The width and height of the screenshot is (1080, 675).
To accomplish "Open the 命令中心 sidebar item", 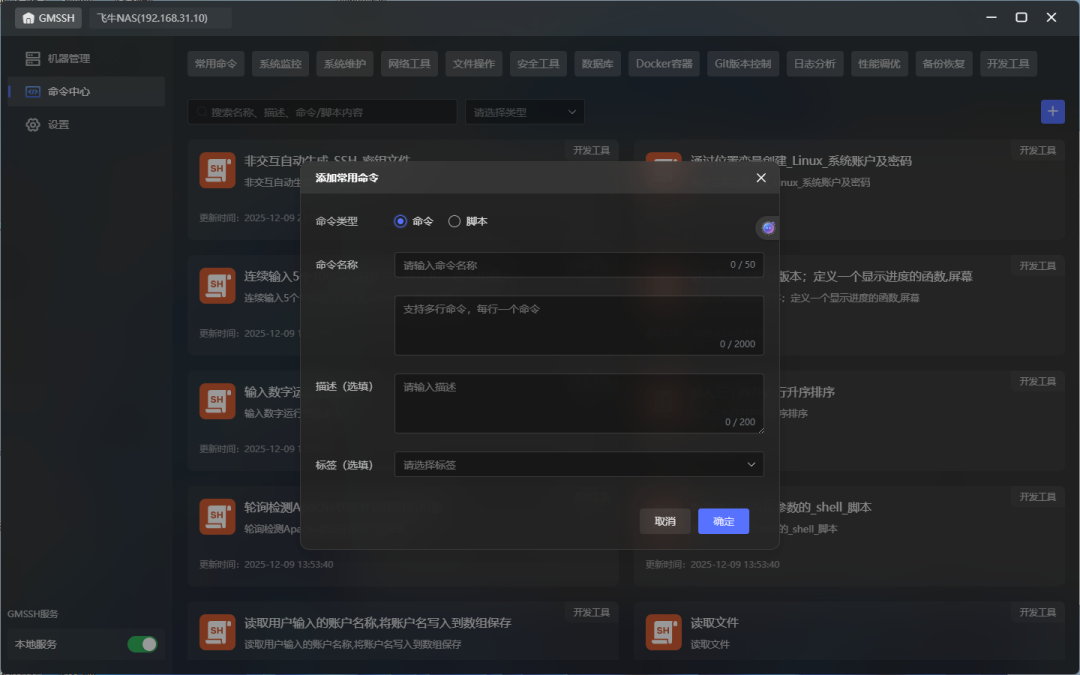I will [86, 92].
